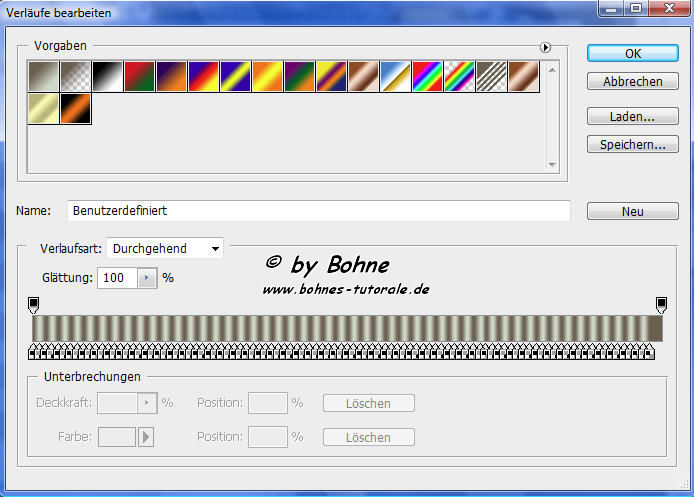694x497 pixels.
Task: Choose the red-to-green gradient preset
Action: (140, 76)
